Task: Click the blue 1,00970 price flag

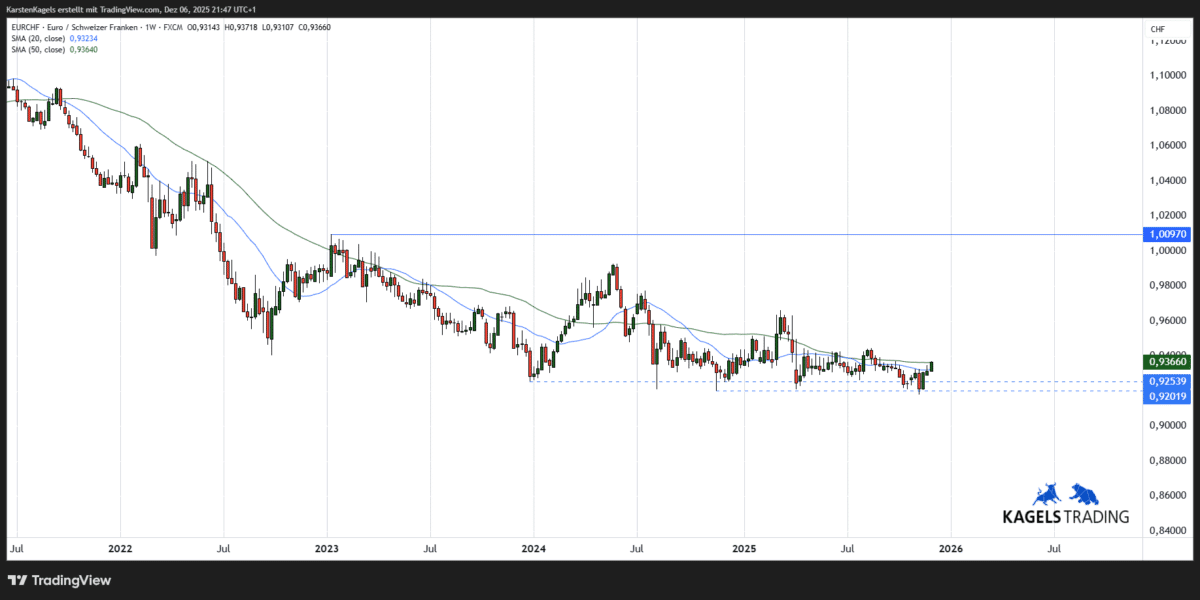Action: 1168,234
